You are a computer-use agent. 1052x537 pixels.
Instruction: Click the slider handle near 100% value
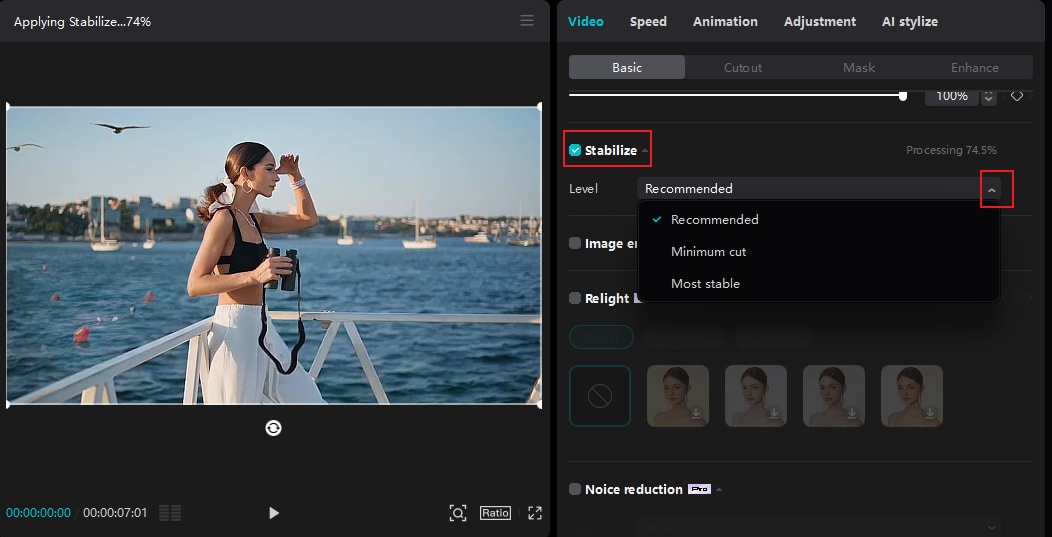[903, 96]
